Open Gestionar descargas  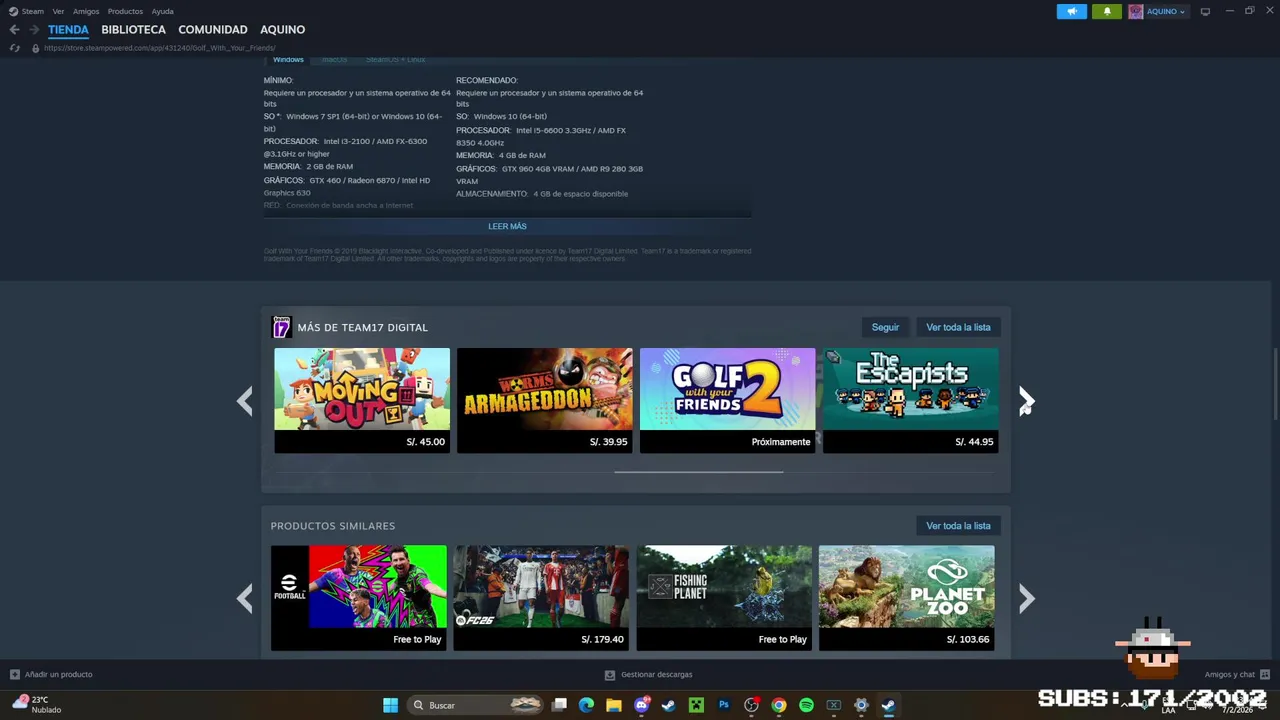649,675
